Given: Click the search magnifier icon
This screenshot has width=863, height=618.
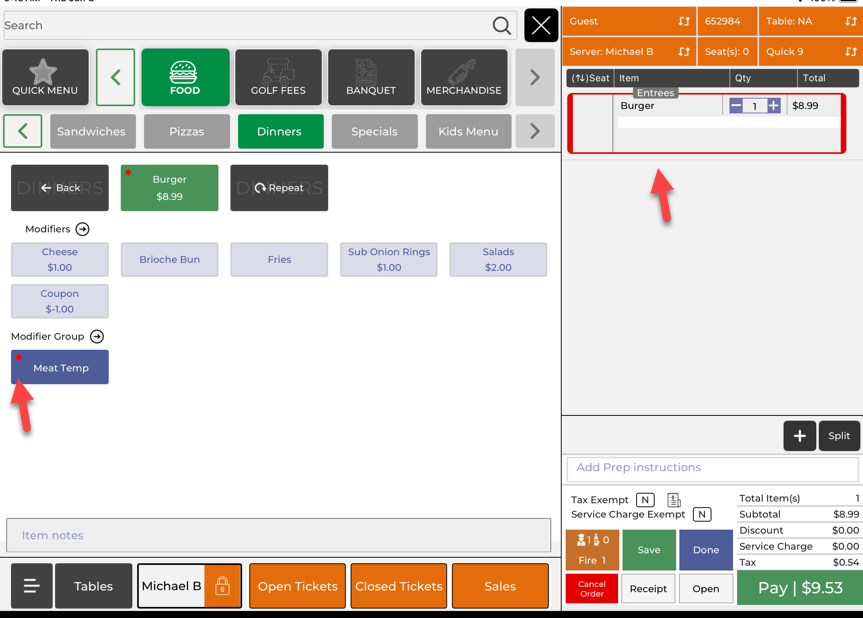Looking at the screenshot, I should (501, 26).
